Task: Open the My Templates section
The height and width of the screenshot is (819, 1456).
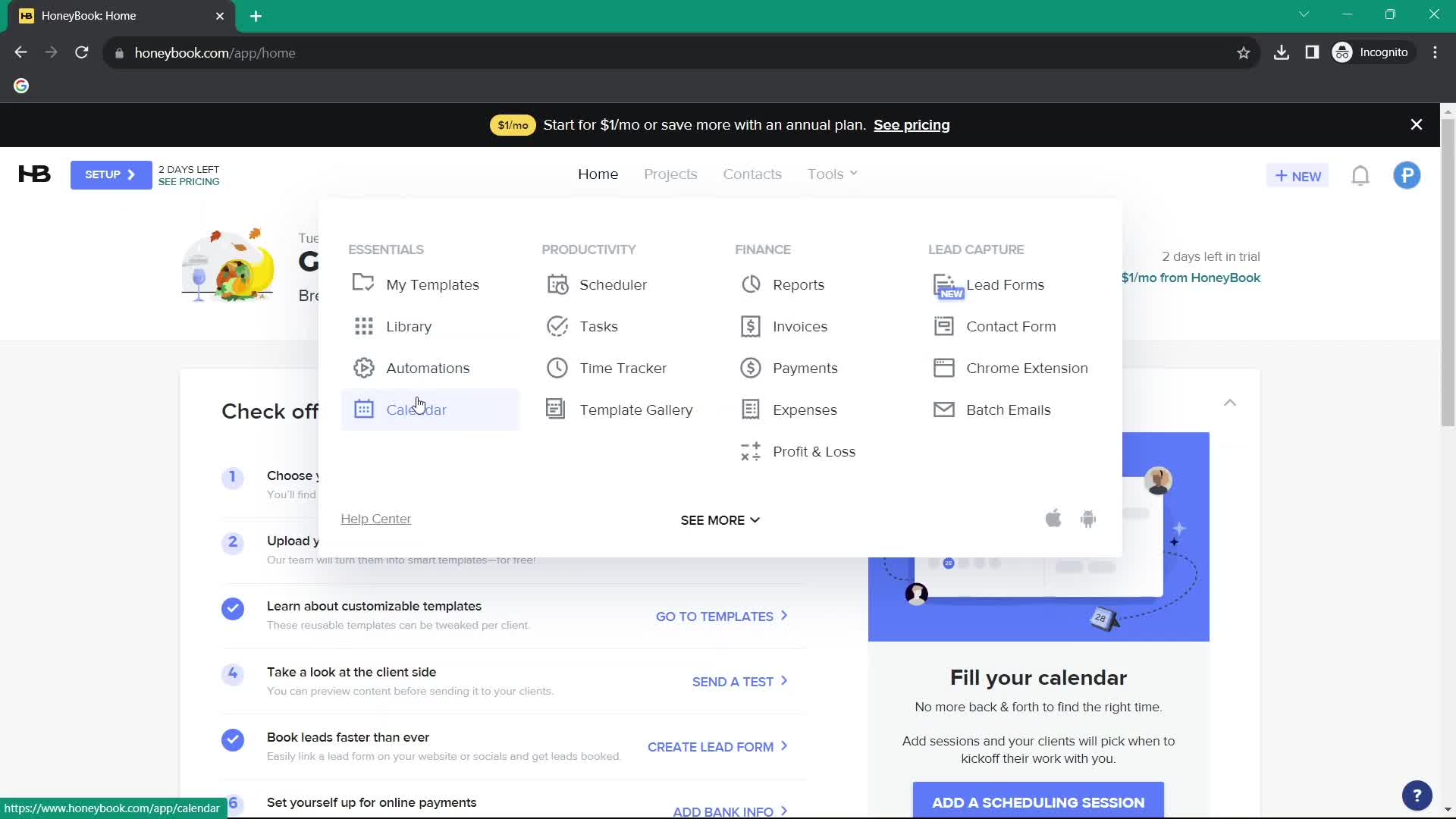Action: pos(433,284)
